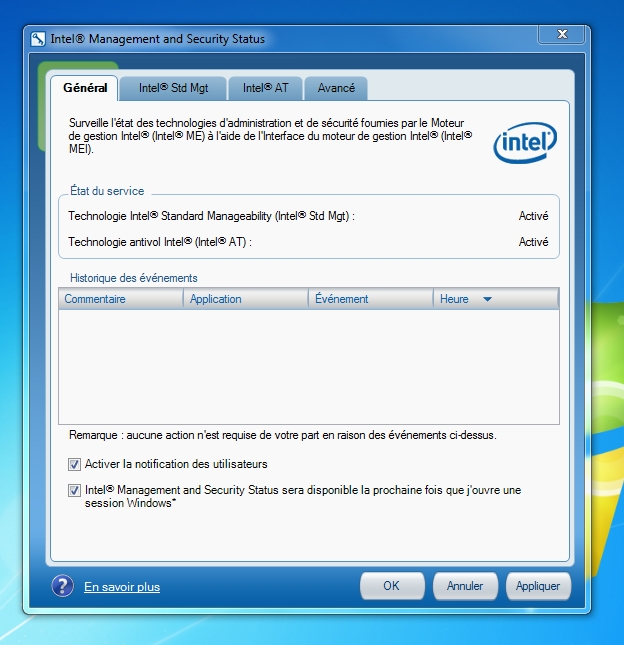The width and height of the screenshot is (624, 645).
Task: Click the État du service heading
Action: click(x=107, y=191)
